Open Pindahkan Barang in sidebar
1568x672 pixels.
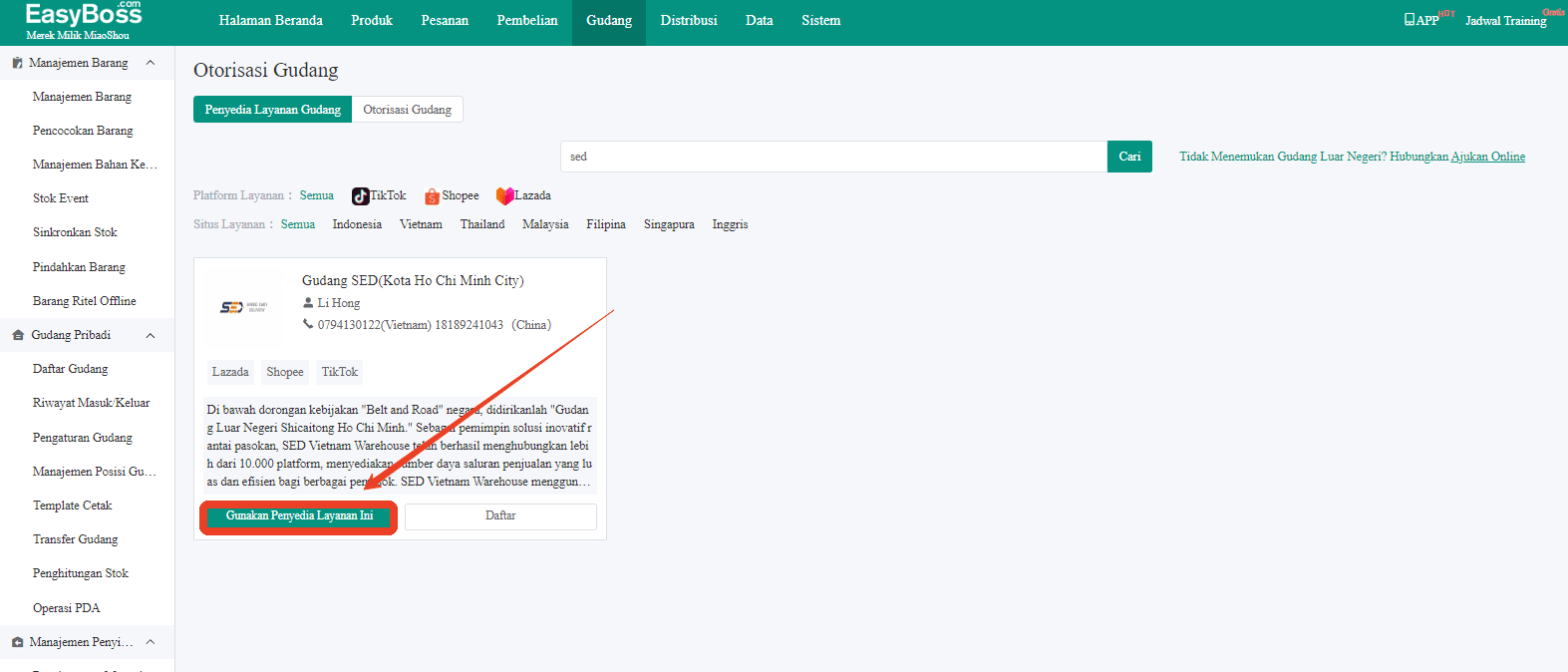[x=79, y=267]
